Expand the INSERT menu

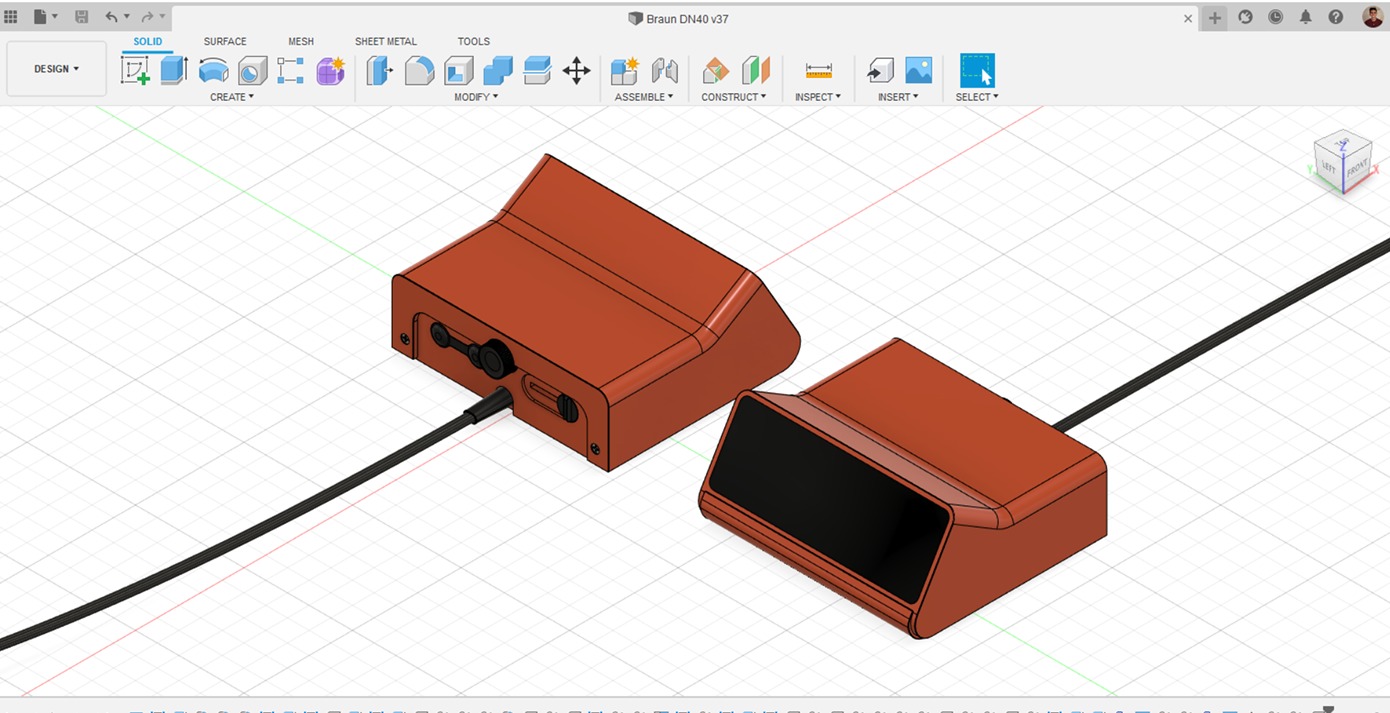898,97
